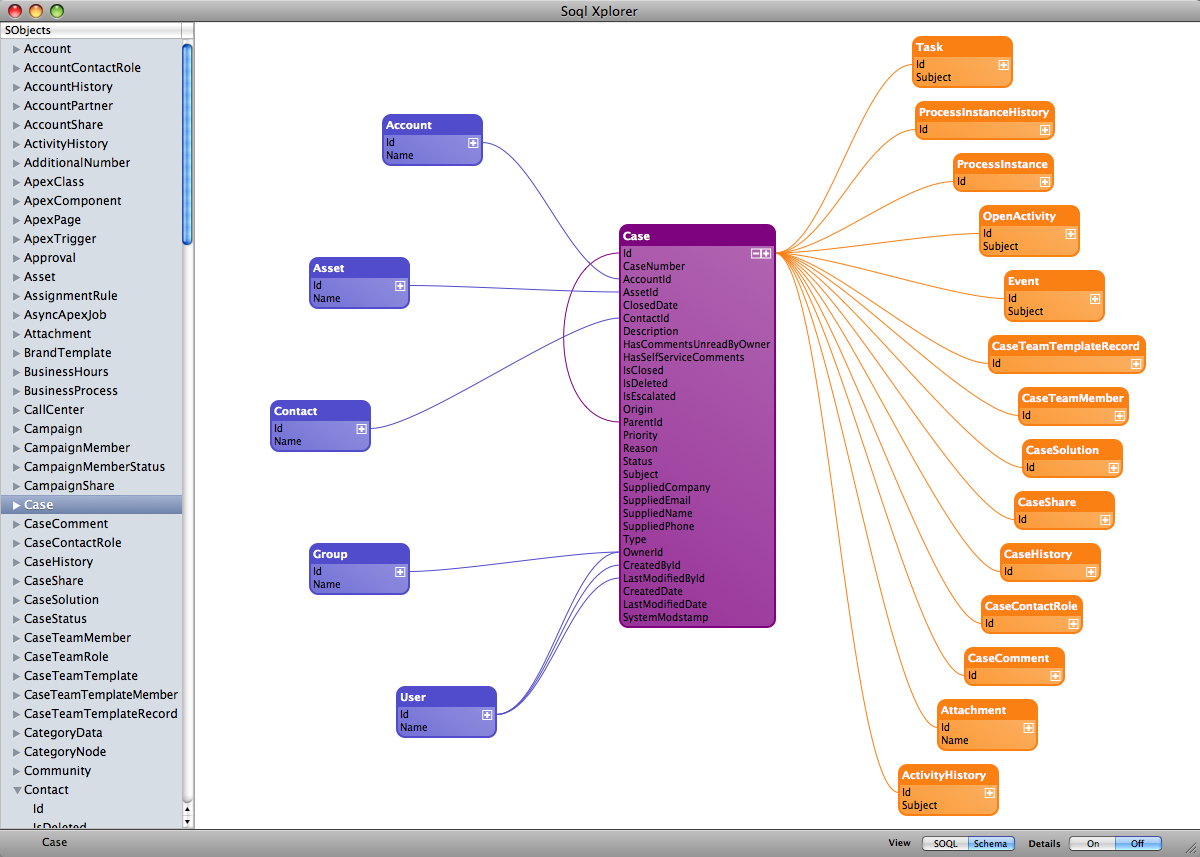Select CategoryNode in the sidebar
Screen dimensions: 1200x857
coord(65,752)
